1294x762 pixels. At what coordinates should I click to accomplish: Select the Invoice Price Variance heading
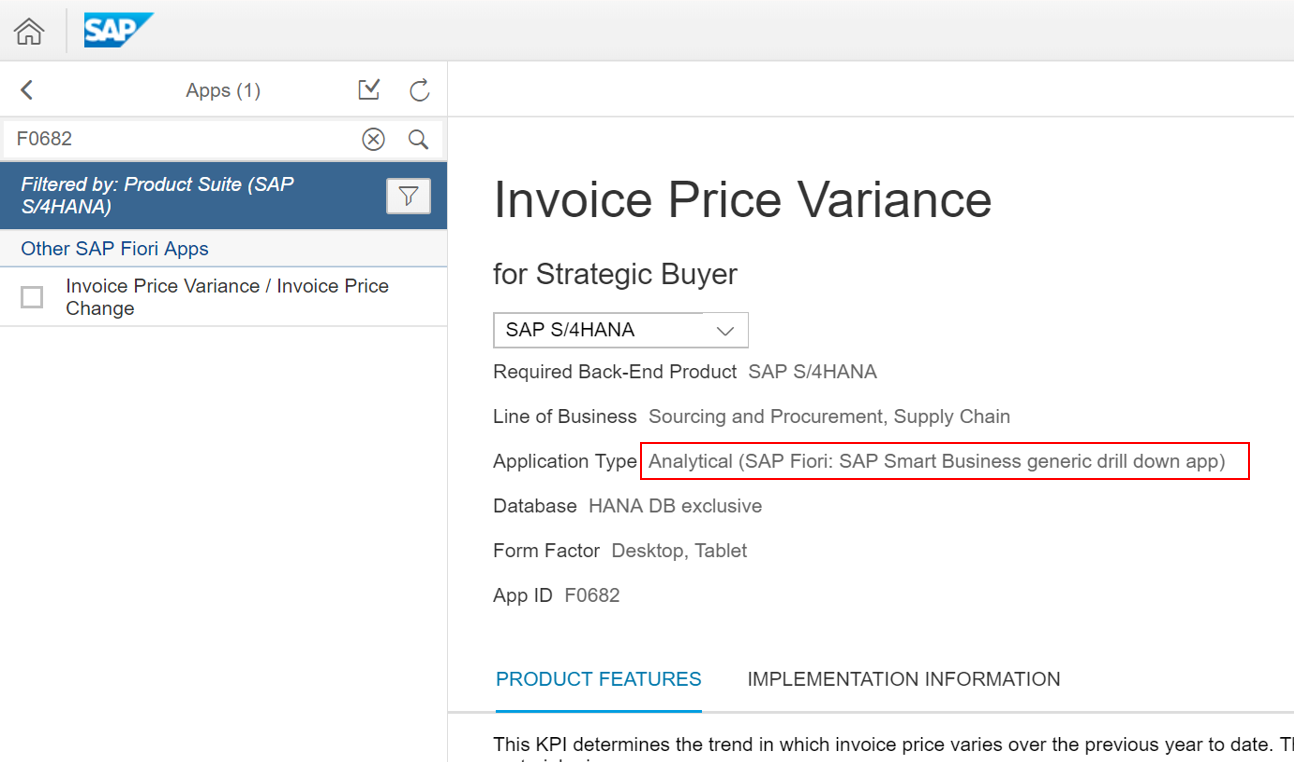coord(742,199)
